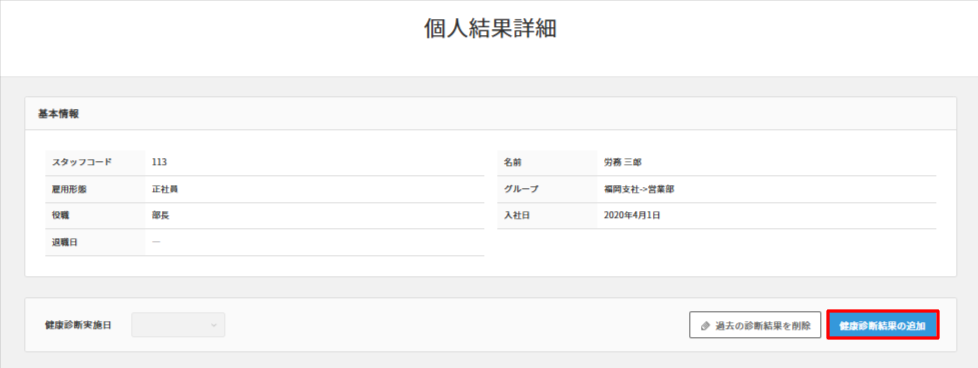Click the スタッフコード label
Screen dimensions: 978x368
coord(83,162)
